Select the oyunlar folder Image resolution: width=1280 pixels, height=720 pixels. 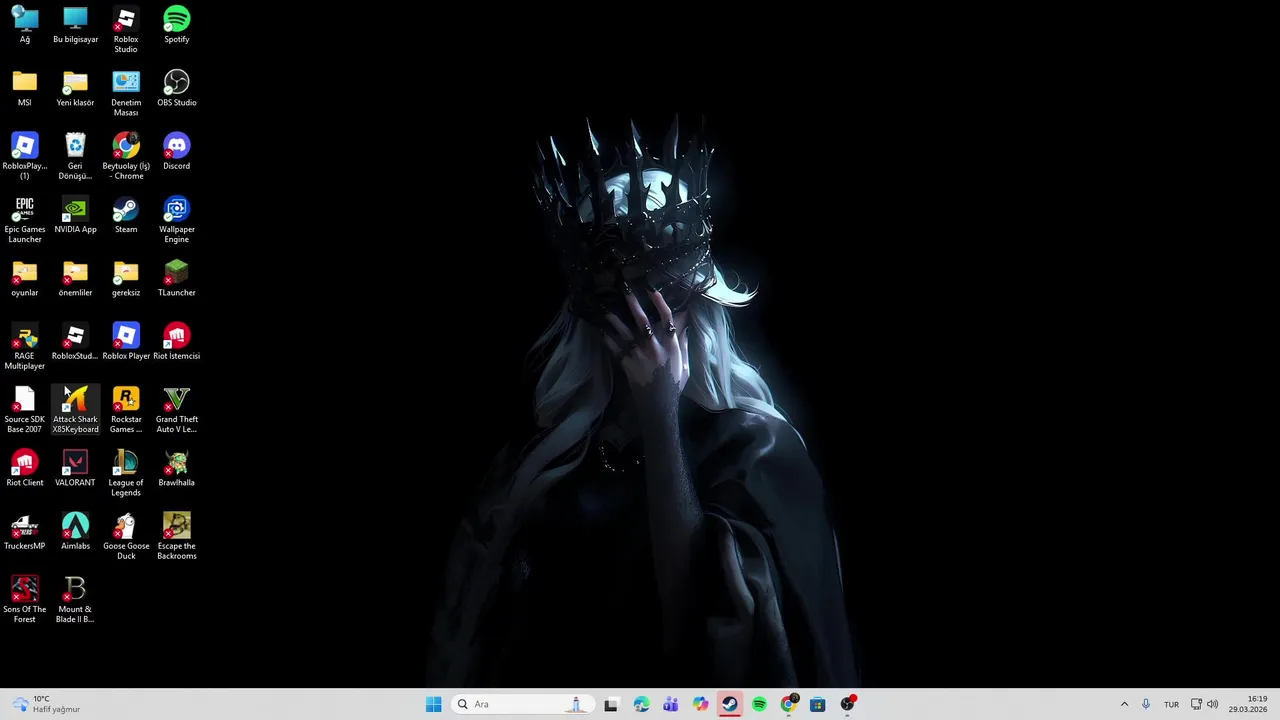(x=25, y=278)
